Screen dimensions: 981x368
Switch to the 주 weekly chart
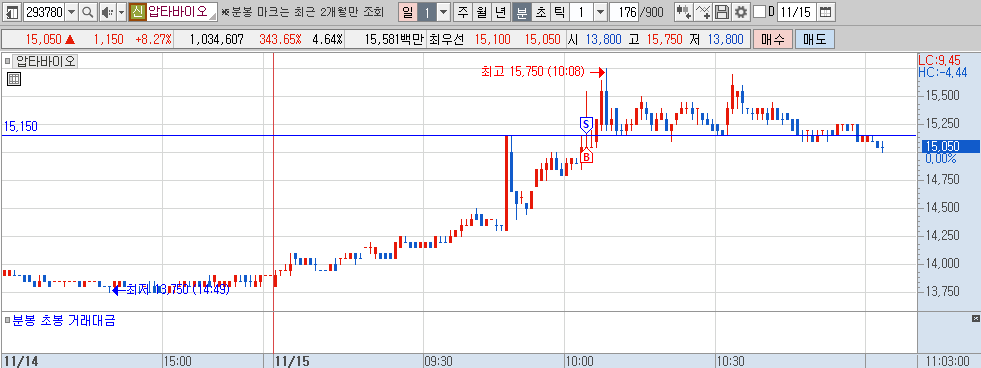pos(462,12)
